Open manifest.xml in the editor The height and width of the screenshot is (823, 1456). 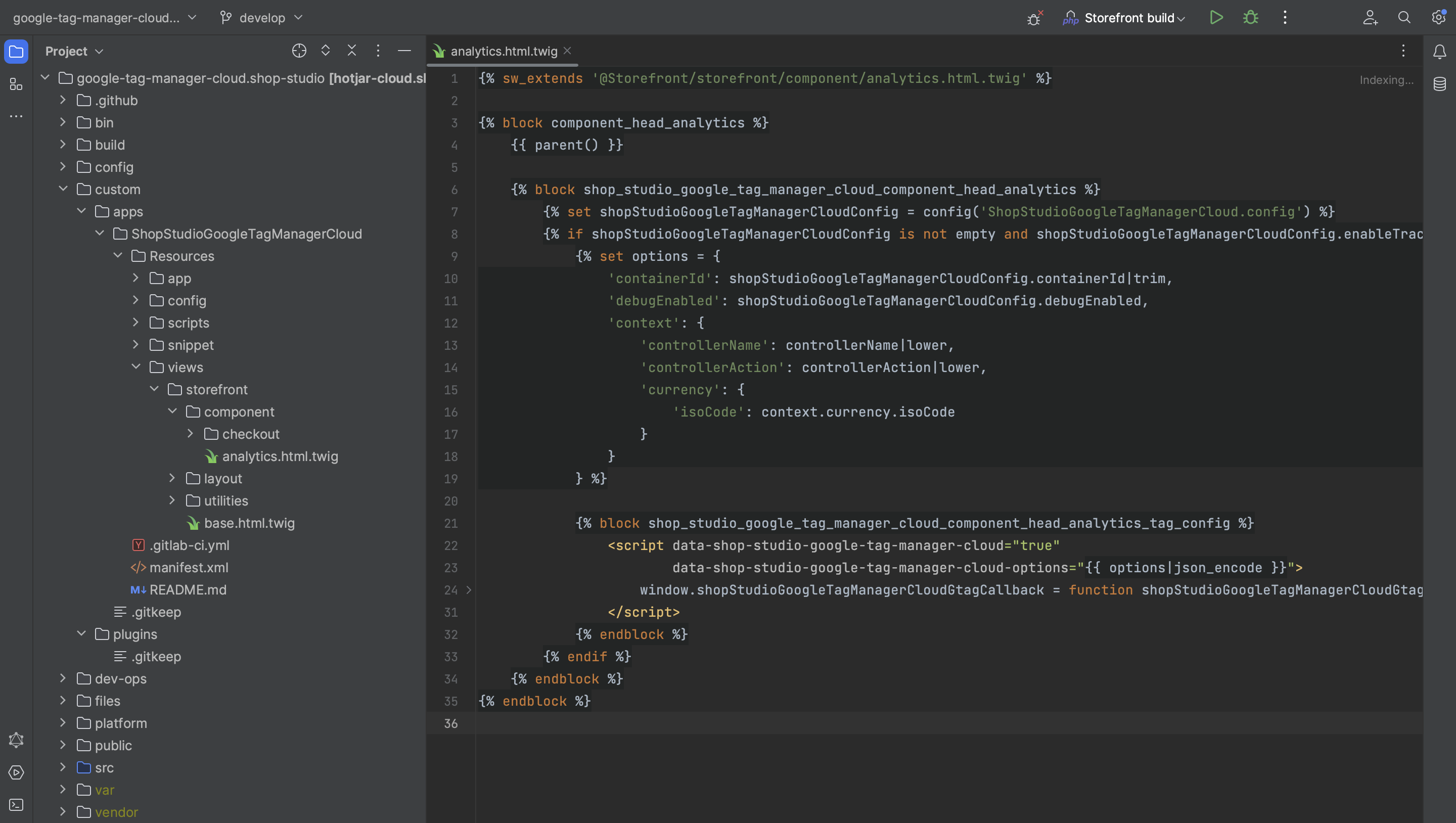190,568
